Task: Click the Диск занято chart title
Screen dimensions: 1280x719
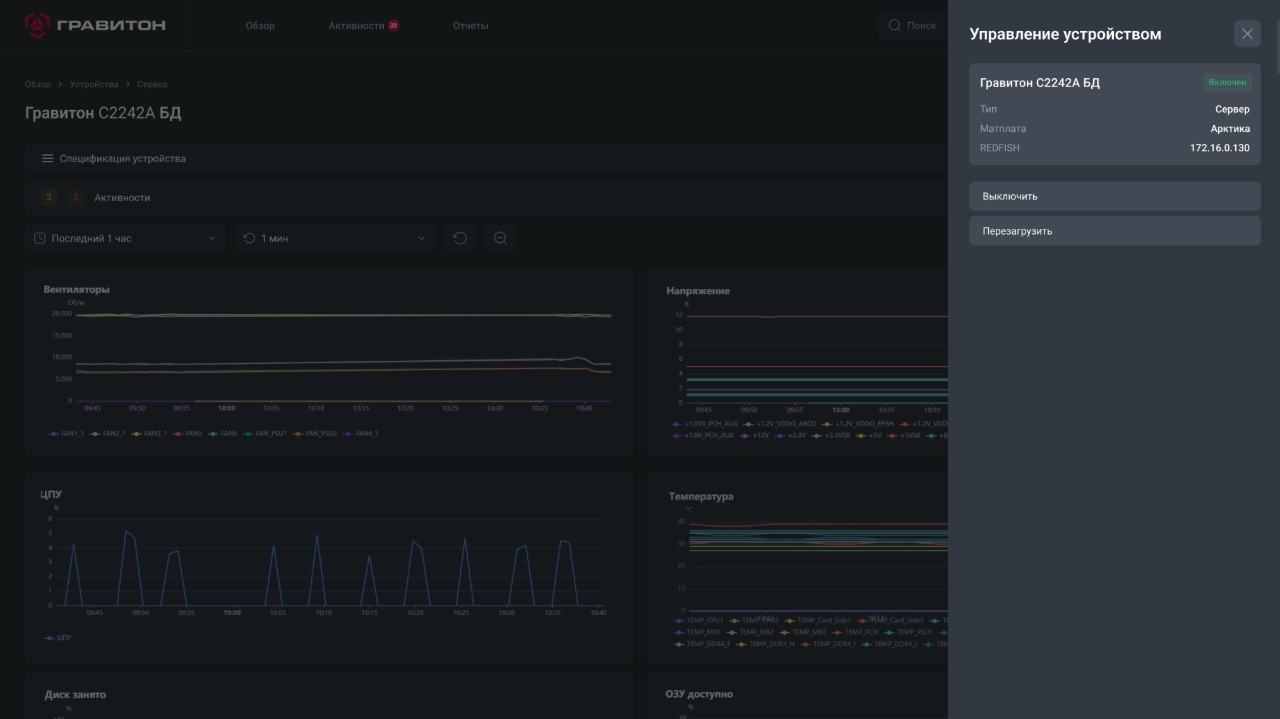Action: tap(75, 694)
